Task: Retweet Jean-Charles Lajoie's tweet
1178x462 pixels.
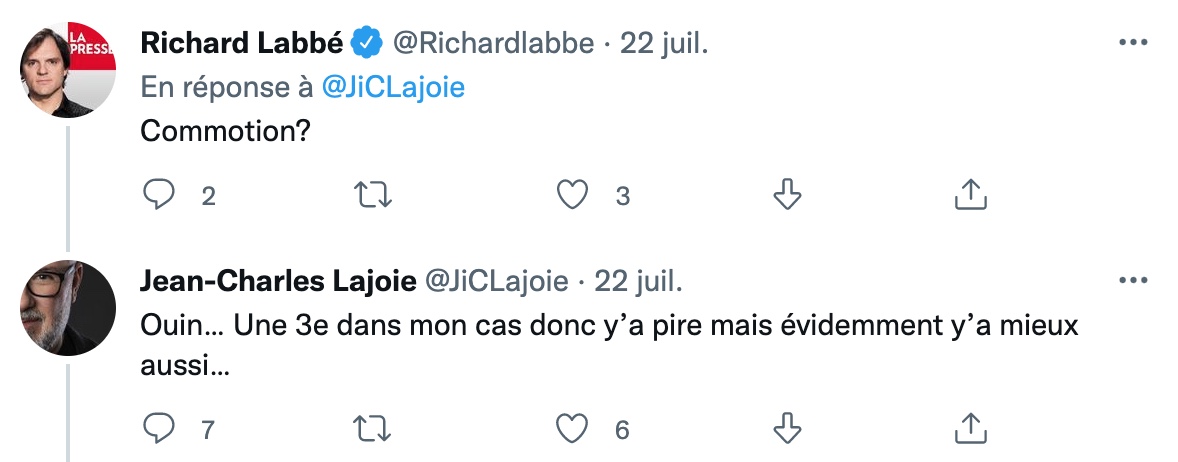Action: click(x=373, y=429)
